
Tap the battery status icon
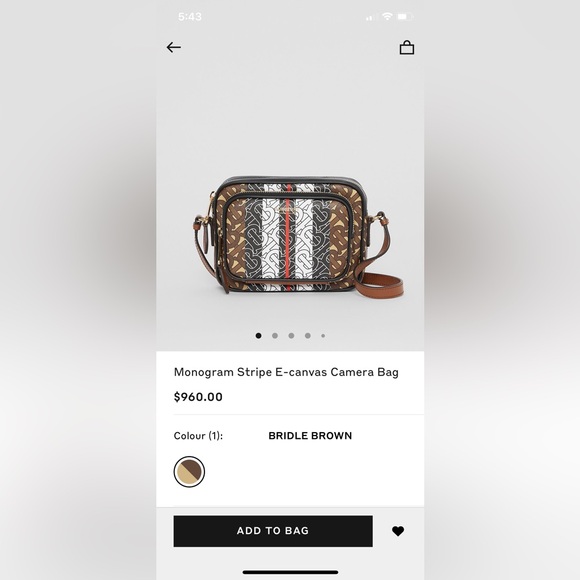coord(405,17)
